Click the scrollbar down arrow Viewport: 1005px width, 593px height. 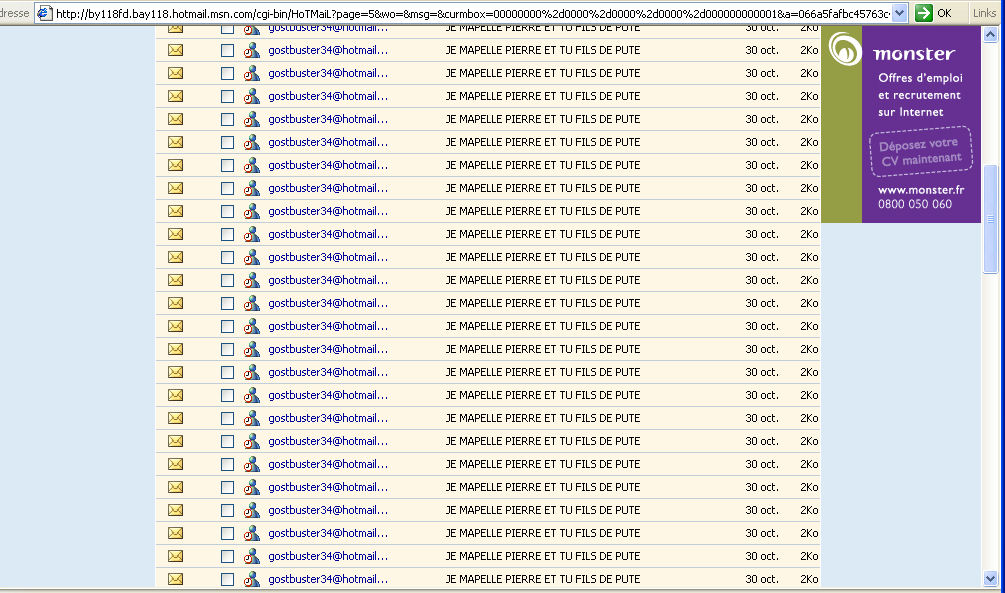(991, 578)
